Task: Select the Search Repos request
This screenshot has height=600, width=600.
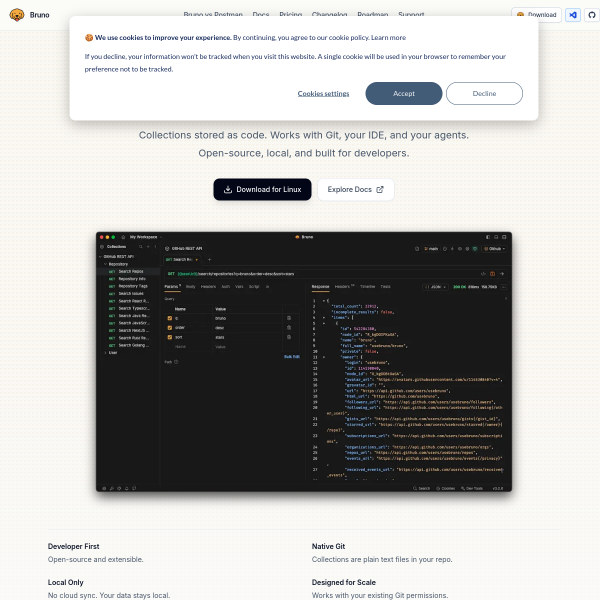Action: [x=128, y=271]
